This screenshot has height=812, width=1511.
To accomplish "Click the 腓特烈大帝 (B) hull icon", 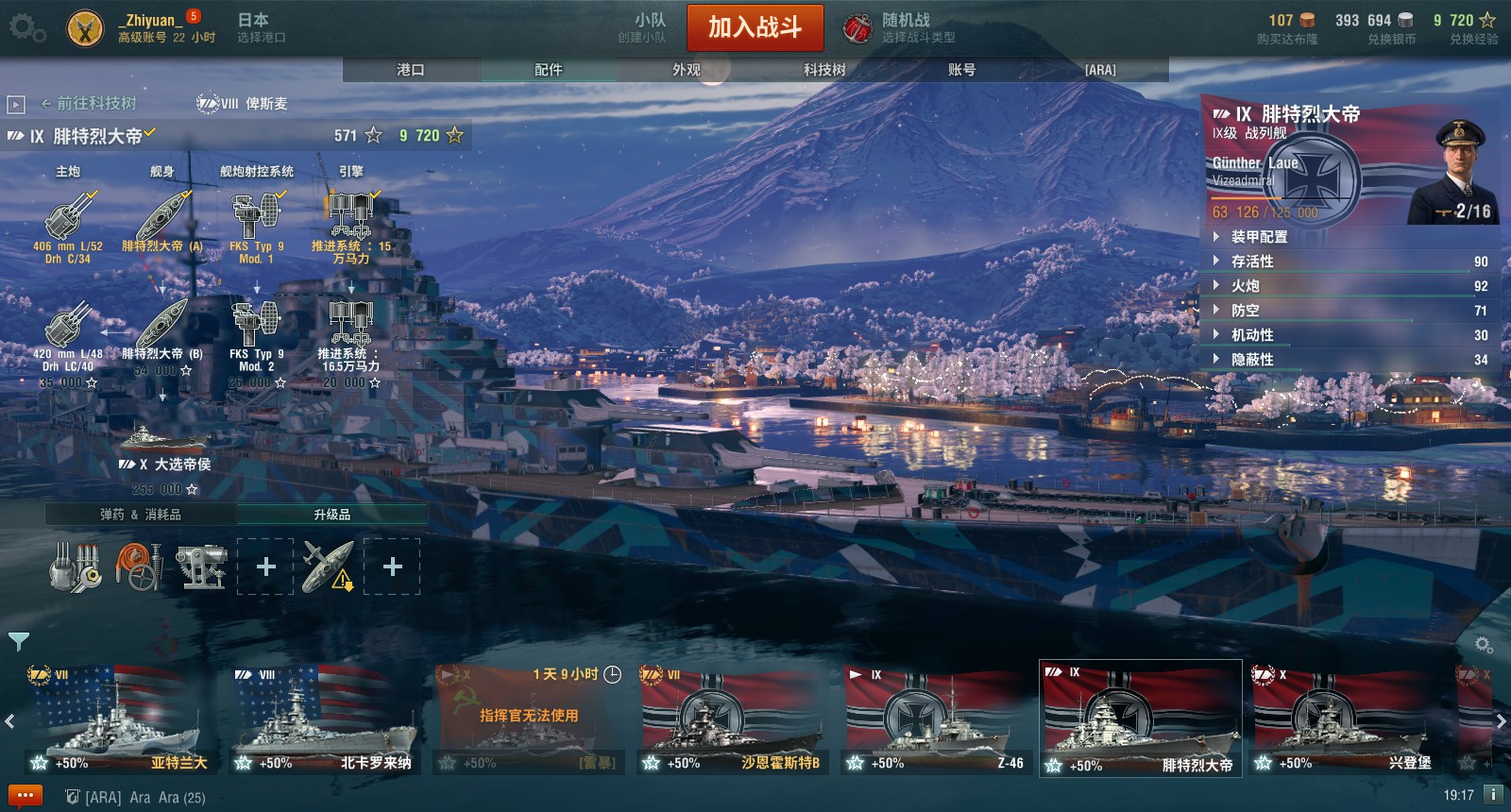I will click(162, 324).
